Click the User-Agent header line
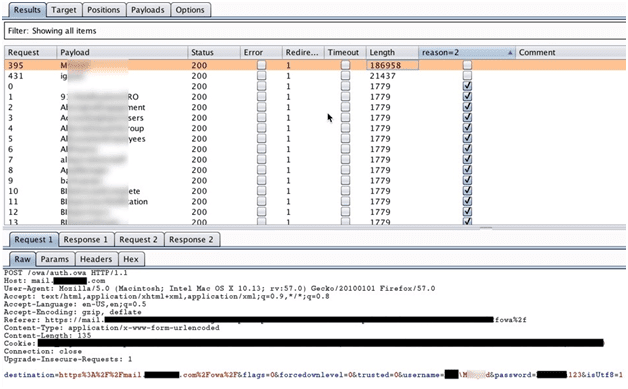 coord(219,288)
